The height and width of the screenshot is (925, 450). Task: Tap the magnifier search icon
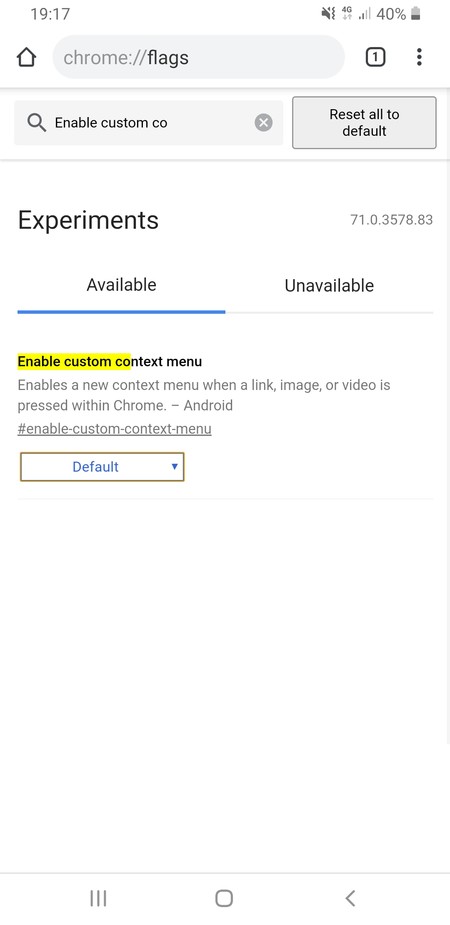37,123
